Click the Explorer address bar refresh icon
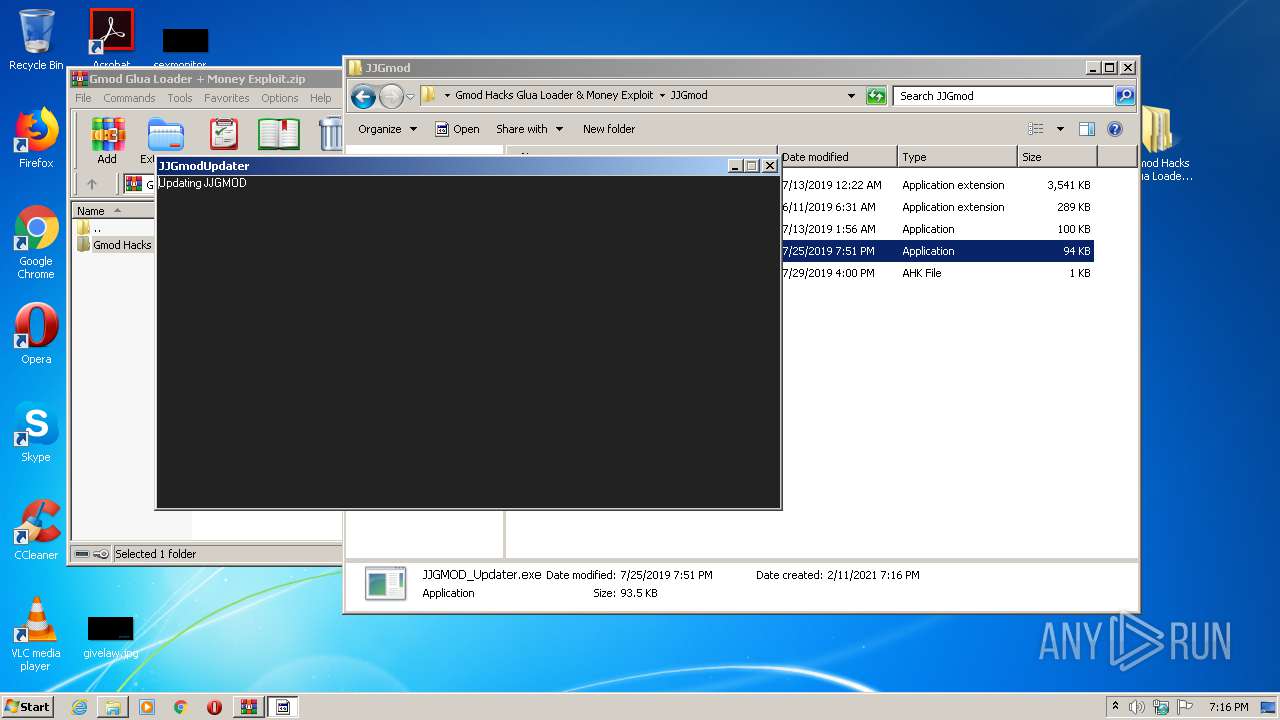This screenshot has width=1280, height=720. (876, 96)
